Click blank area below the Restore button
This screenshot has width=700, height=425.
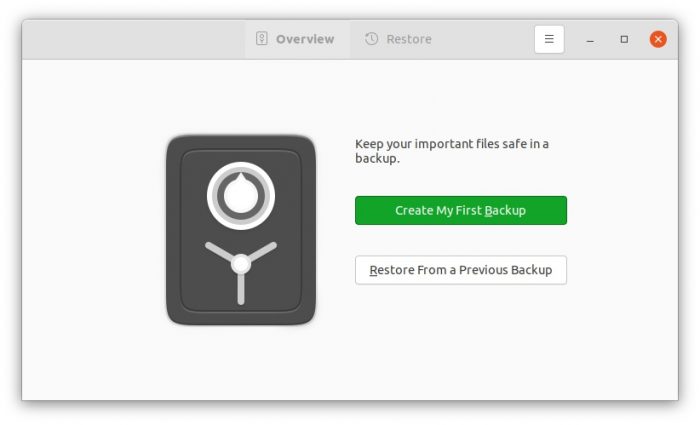460,340
